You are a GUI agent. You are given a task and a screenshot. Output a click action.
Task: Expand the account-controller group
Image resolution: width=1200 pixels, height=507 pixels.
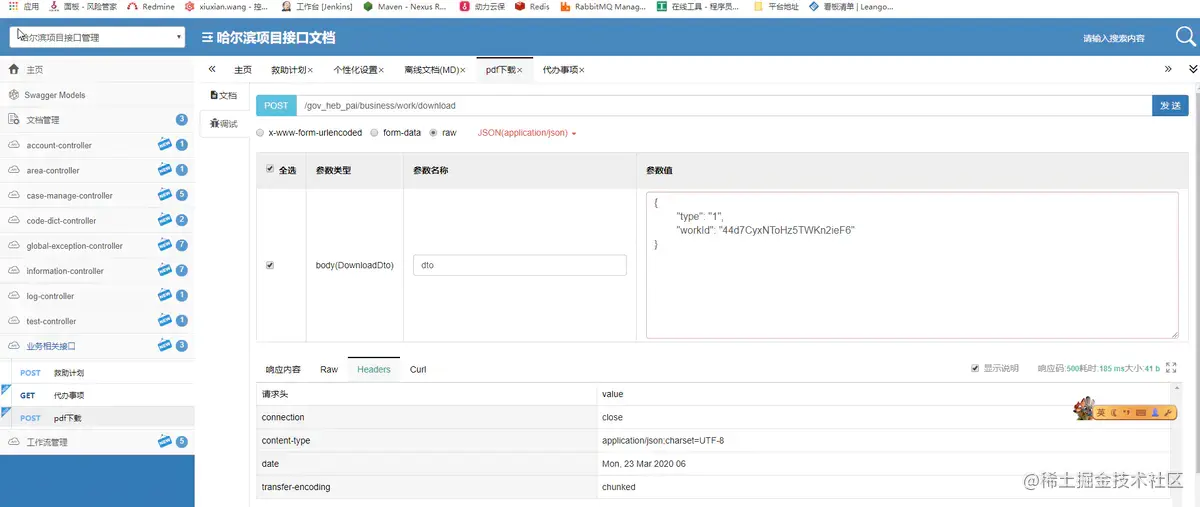[97, 145]
